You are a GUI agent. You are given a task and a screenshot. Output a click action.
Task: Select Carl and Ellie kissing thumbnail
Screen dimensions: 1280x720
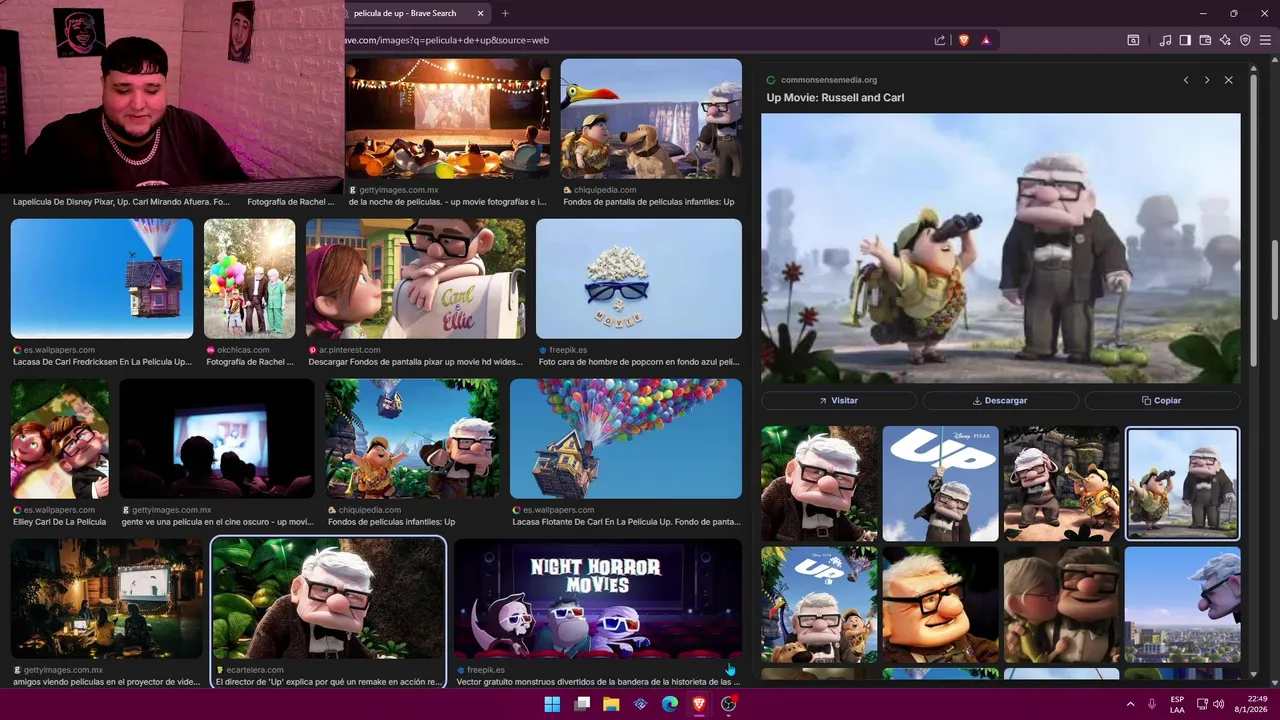point(1061,604)
